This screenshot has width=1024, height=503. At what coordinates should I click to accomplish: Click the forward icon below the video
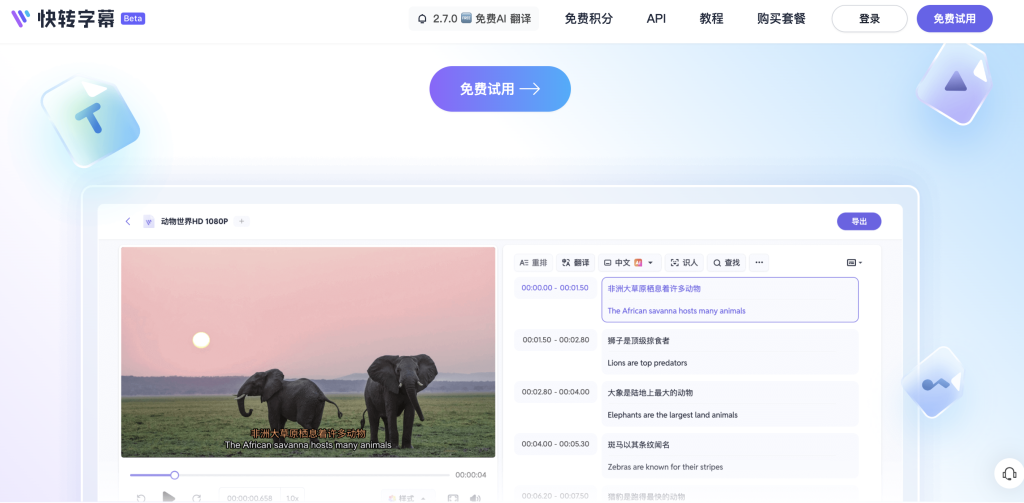(197, 498)
